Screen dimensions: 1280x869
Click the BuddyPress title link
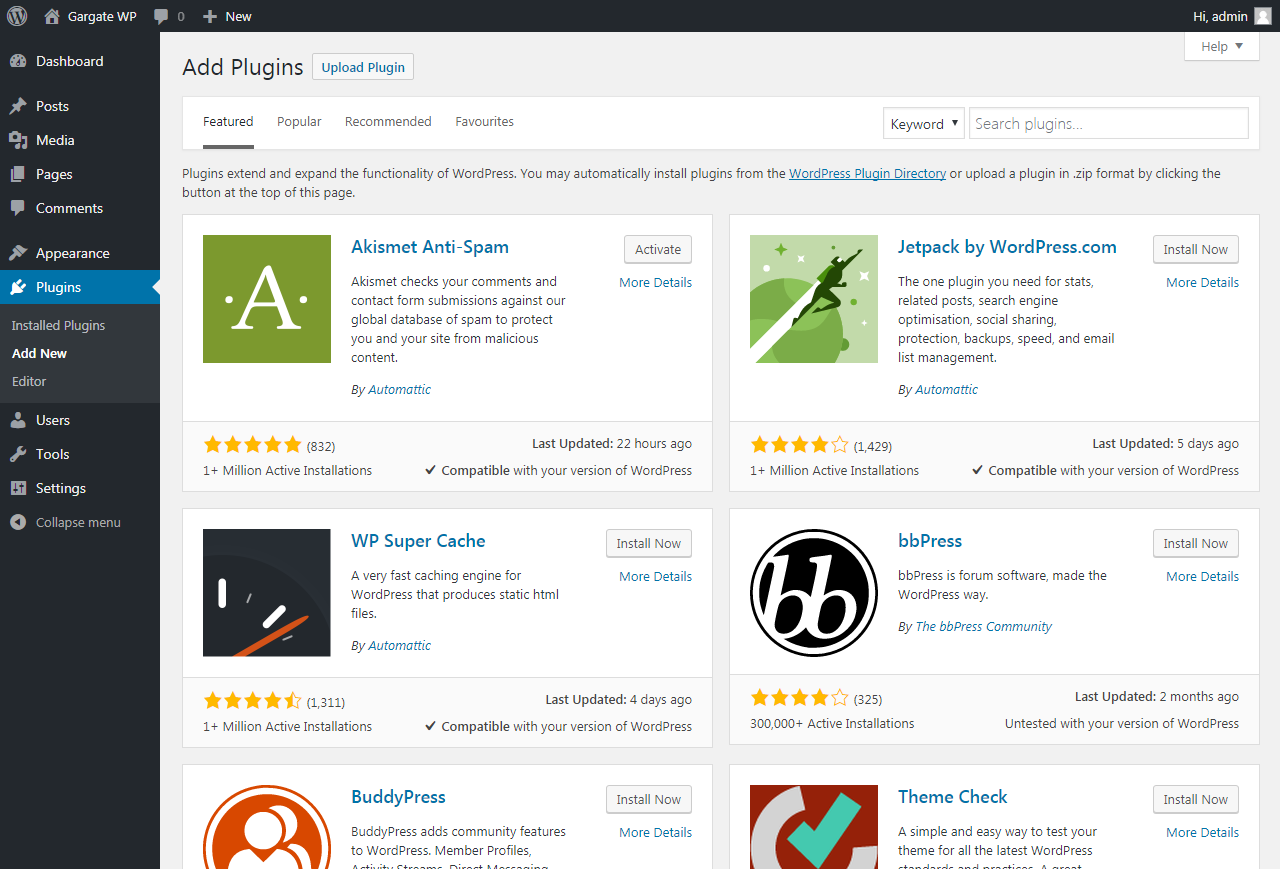pyautogui.click(x=398, y=797)
